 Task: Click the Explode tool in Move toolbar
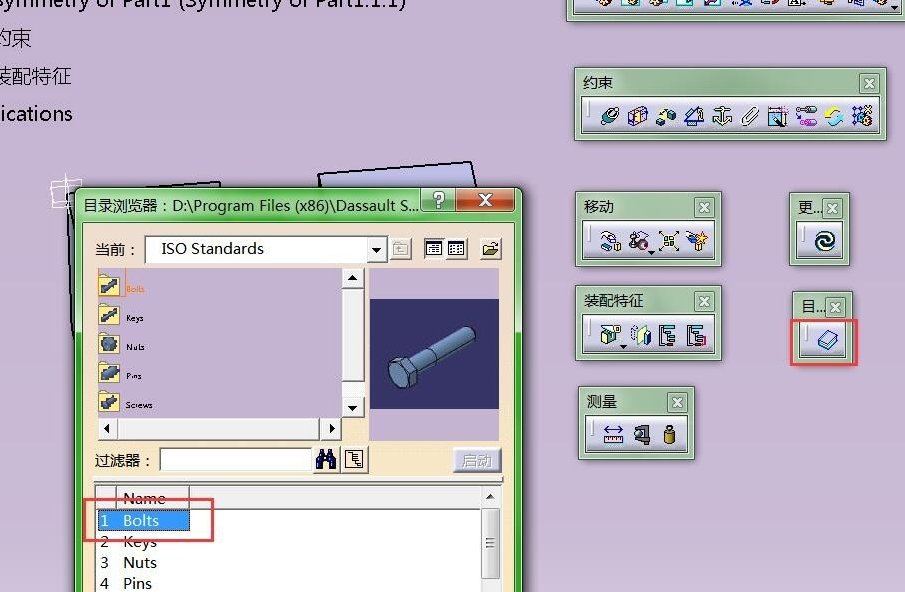point(669,241)
